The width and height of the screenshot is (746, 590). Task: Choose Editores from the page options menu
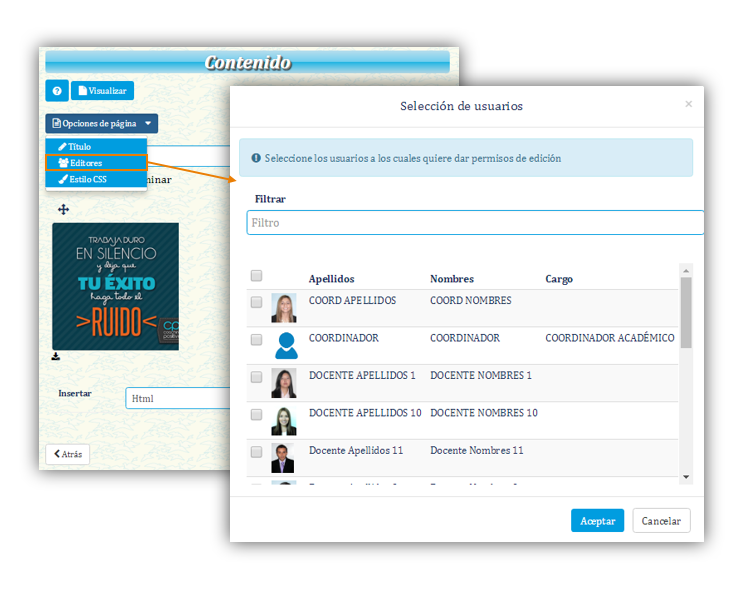tap(96, 163)
